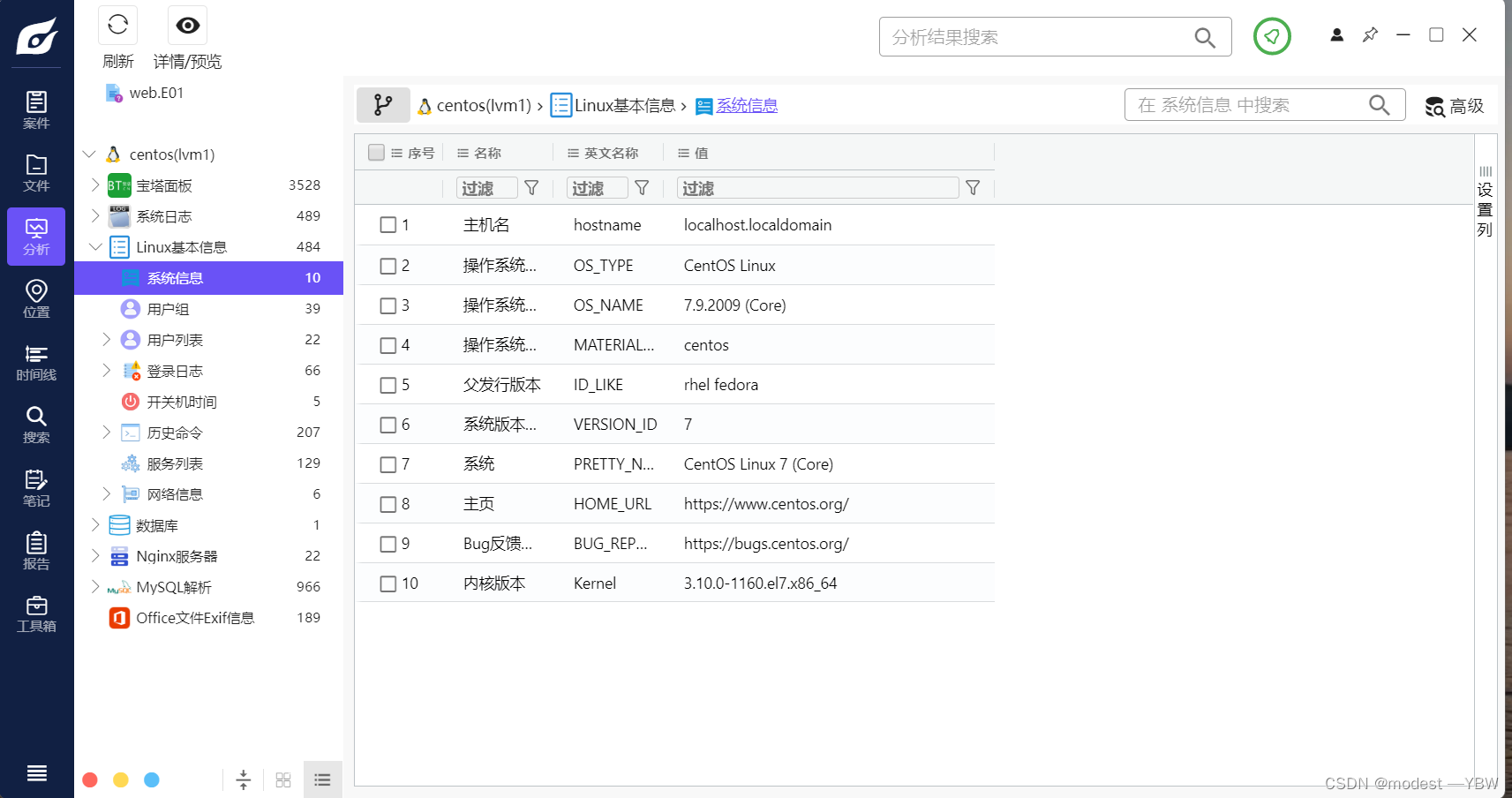This screenshot has height=798, width=1512.
Task: Click the yellow color tag dot
Action: 121,779
